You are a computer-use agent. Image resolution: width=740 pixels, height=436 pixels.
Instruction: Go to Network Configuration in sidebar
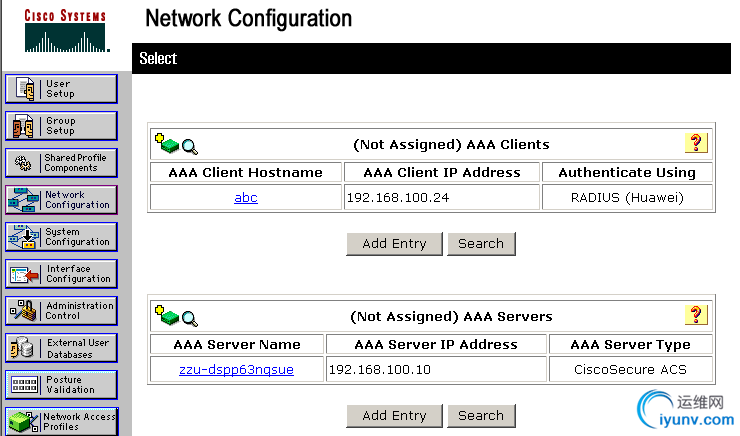(61, 200)
